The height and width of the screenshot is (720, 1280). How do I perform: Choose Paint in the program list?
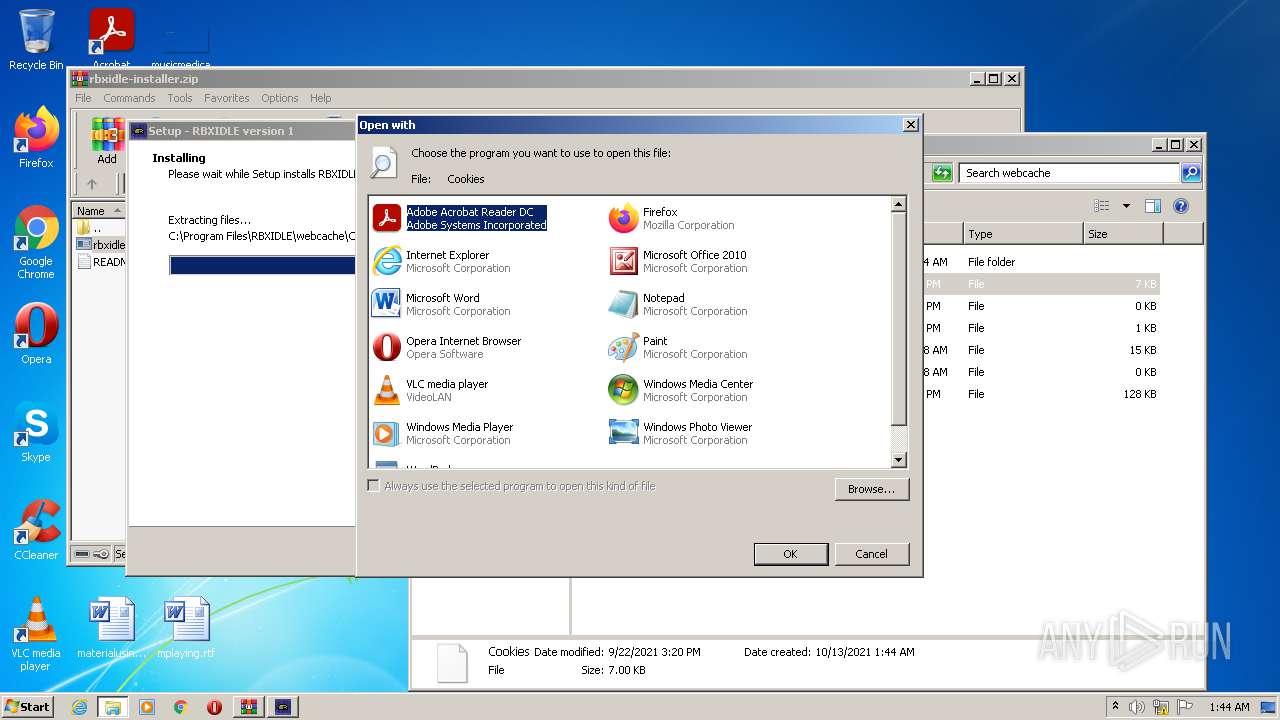pos(679,347)
